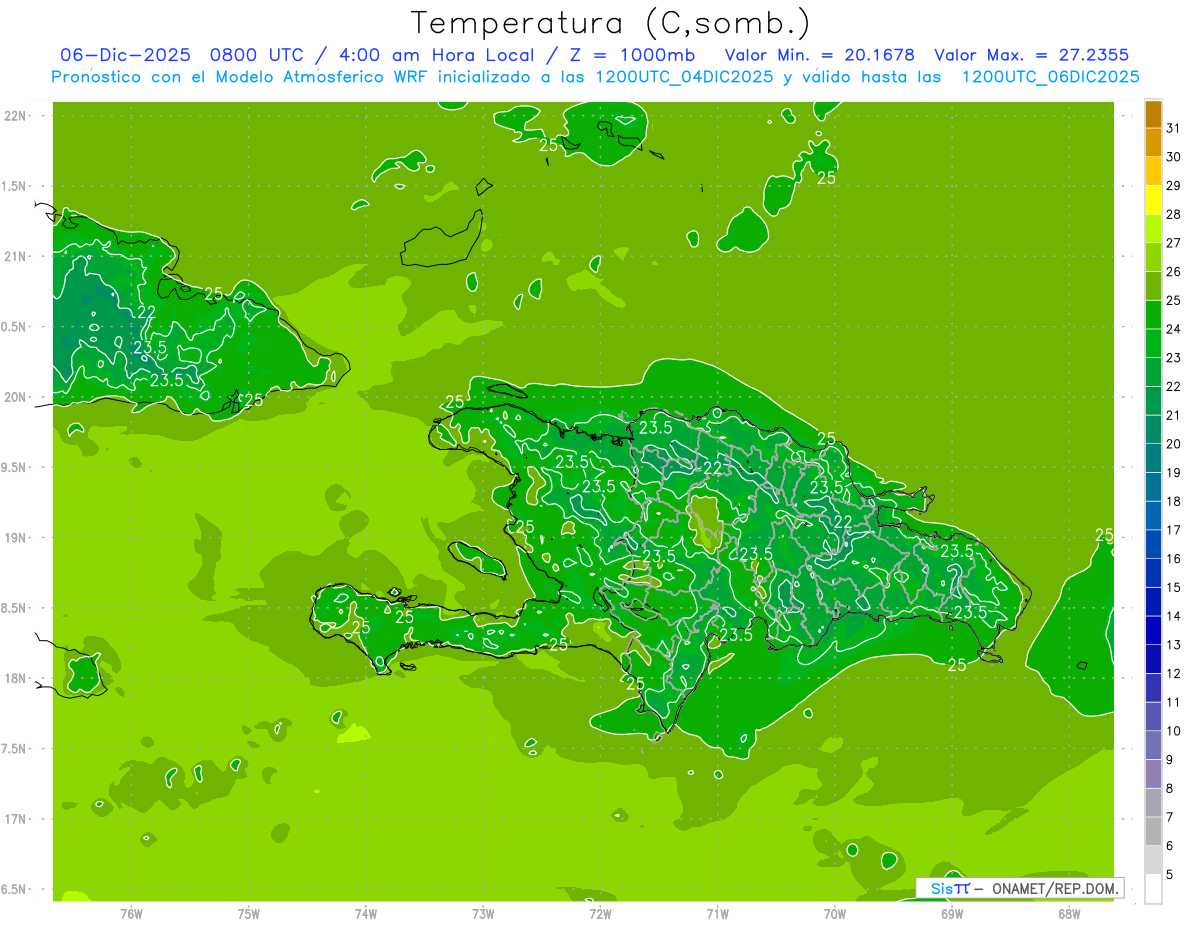This screenshot has width=1200, height=927.
Task: Click the '8.5N' latitude label
Action: click(14, 608)
